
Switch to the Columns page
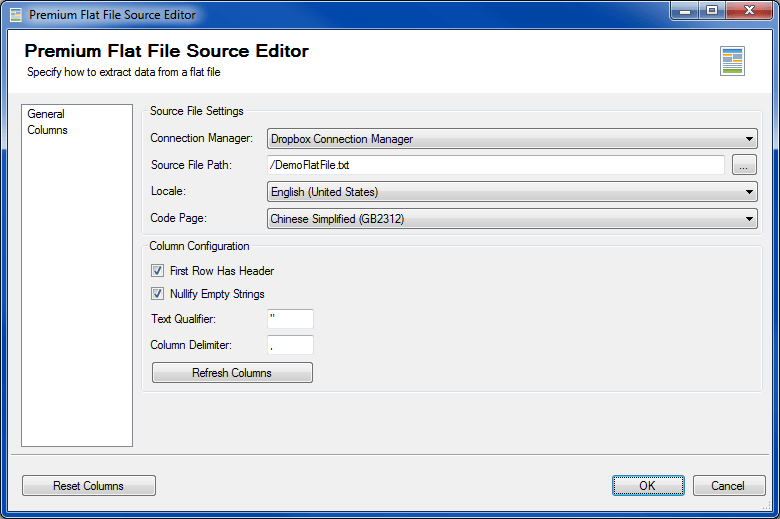[47, 130]
